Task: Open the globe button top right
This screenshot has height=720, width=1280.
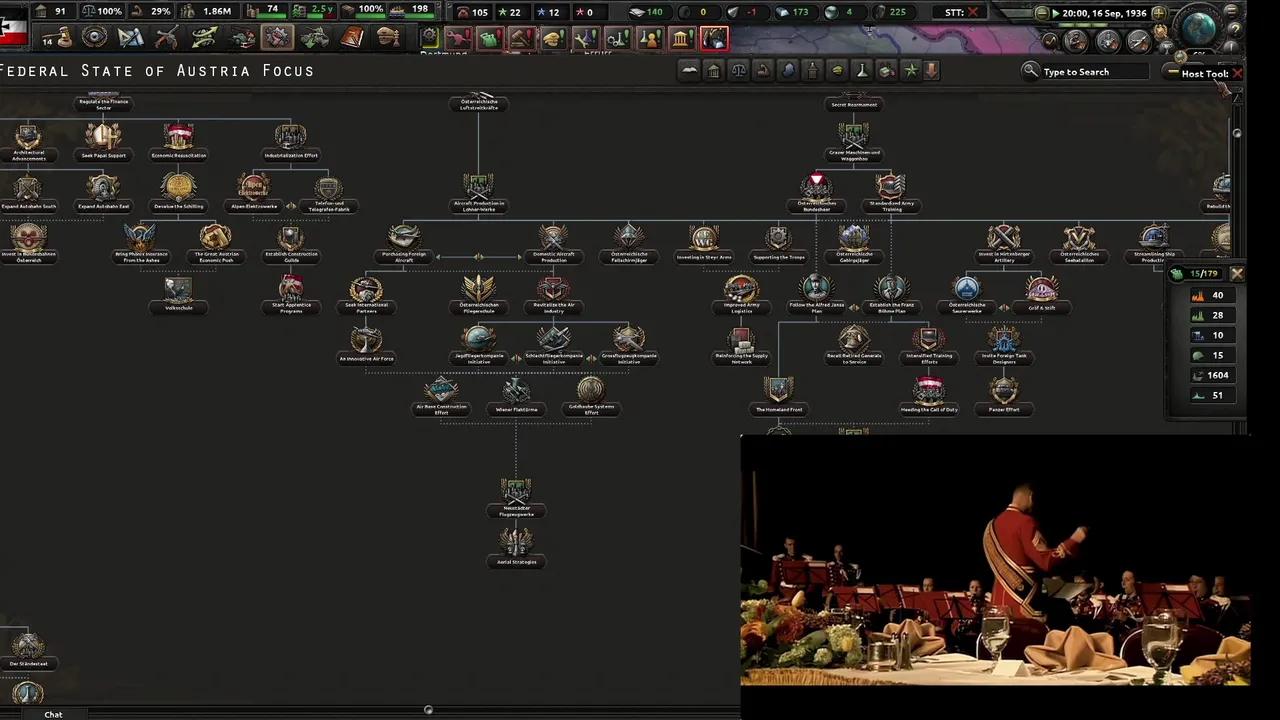Action: pyautogui.click(x=1199, y=28)
